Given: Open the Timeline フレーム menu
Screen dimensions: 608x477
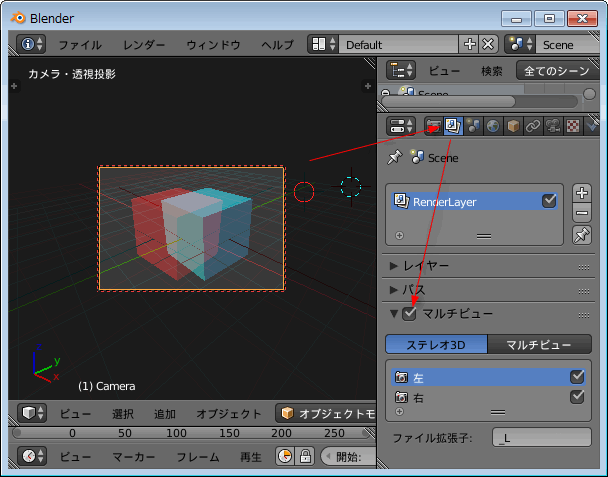Looking at the screenshot, I should pyautogui.click(x=198, y=457).
